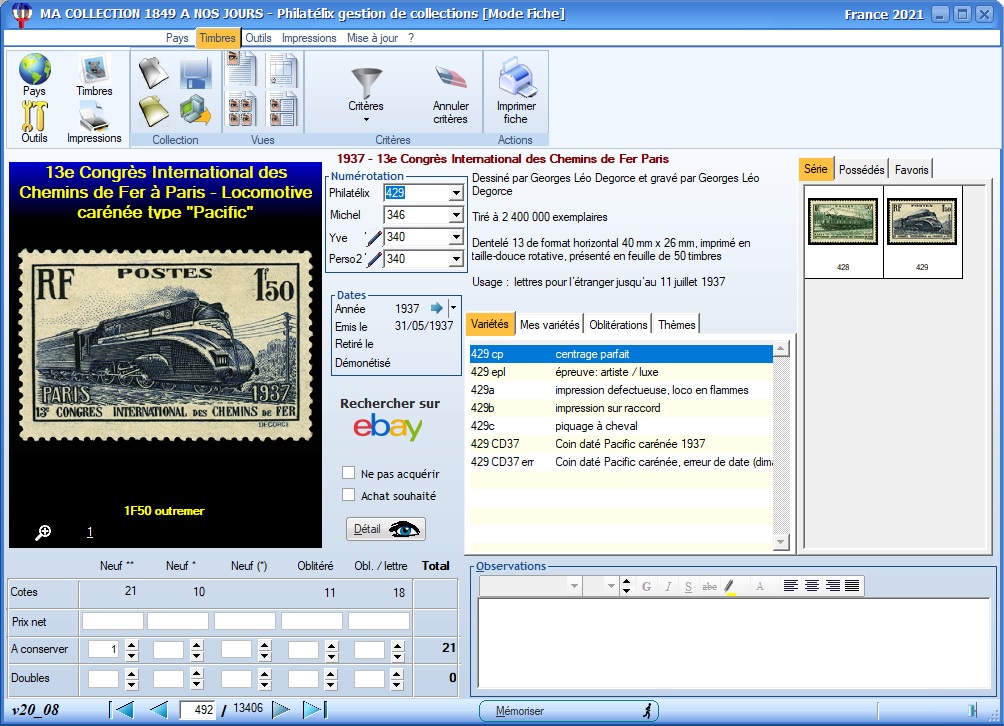
Task: Open the Année small dropdown arrow
Action: 453,308
